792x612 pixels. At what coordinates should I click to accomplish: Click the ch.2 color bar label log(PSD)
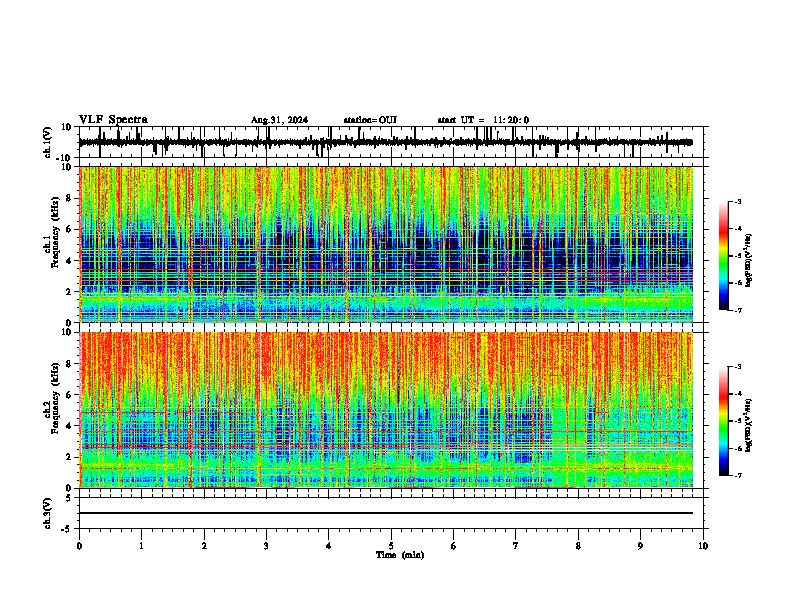point(749,425)
